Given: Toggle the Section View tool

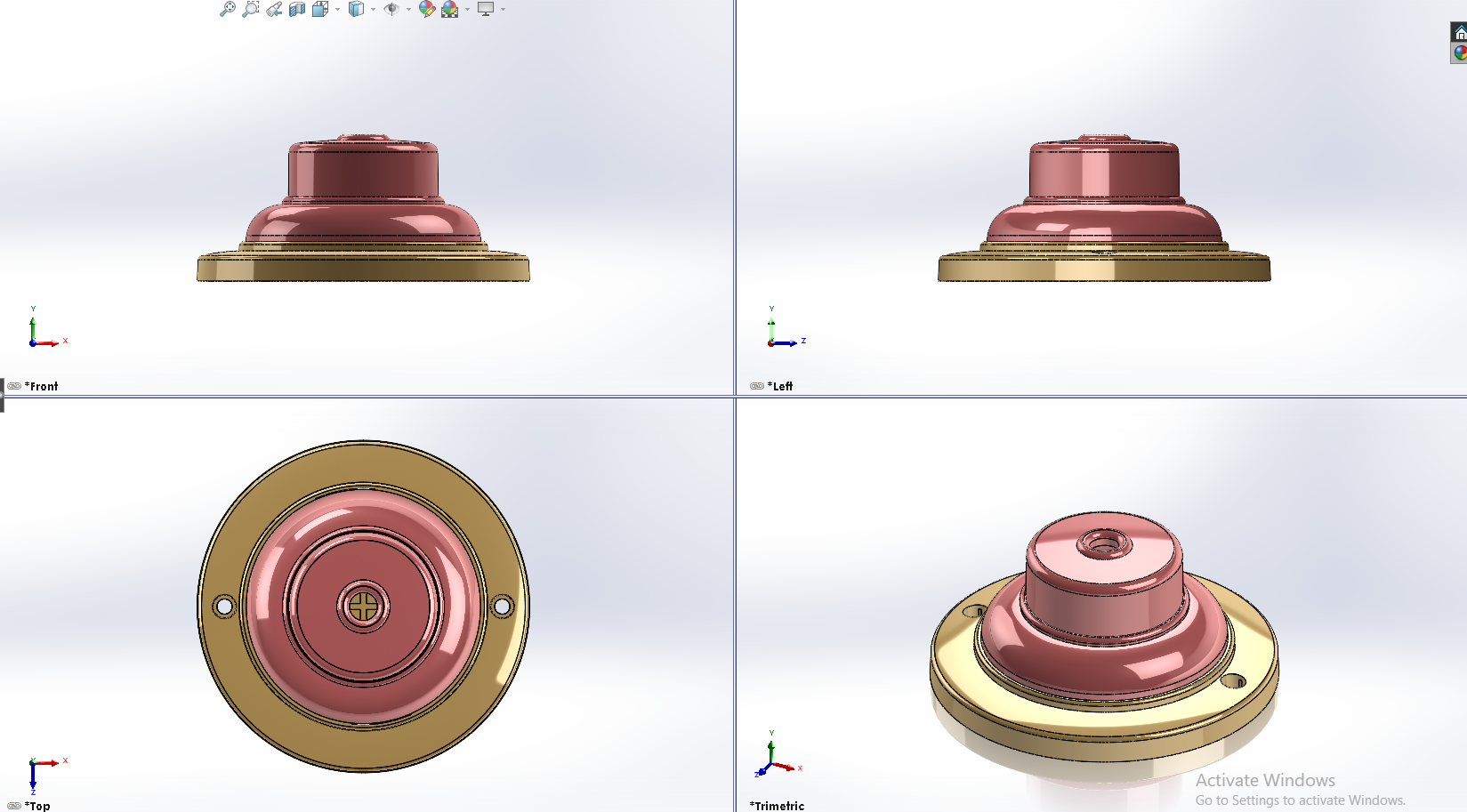Looking at the screenshot, I should (297, 9).
